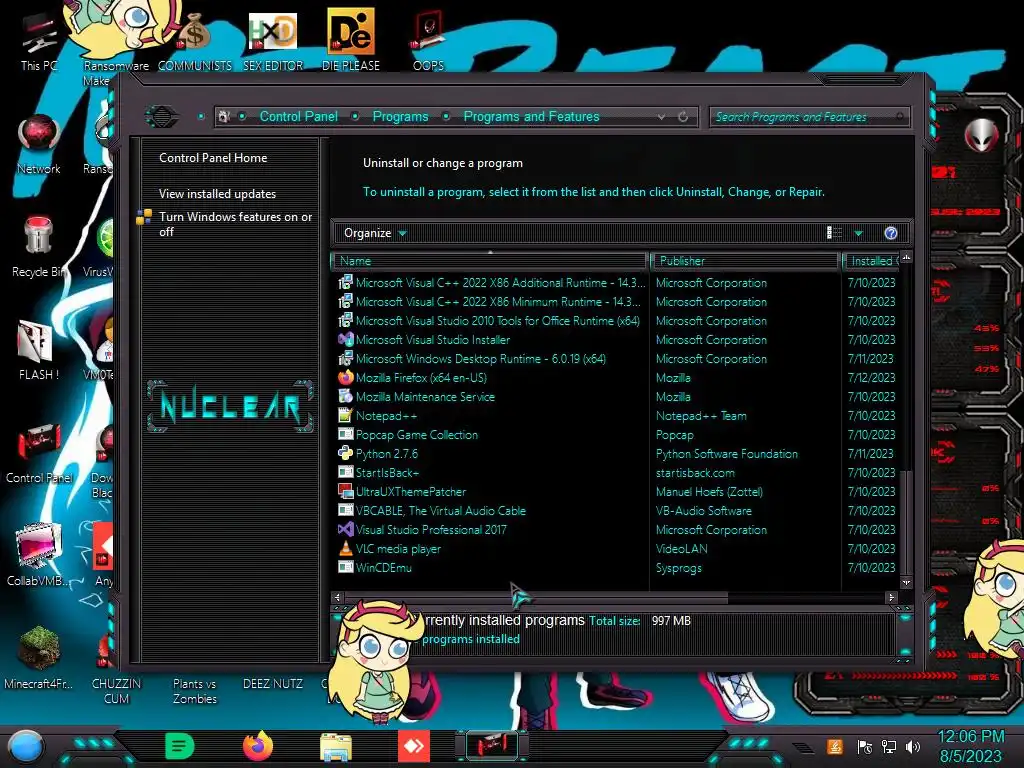The image size is (1024, 768).
Task: Launch Firefox from the taskbar
Action: [258, 746]
